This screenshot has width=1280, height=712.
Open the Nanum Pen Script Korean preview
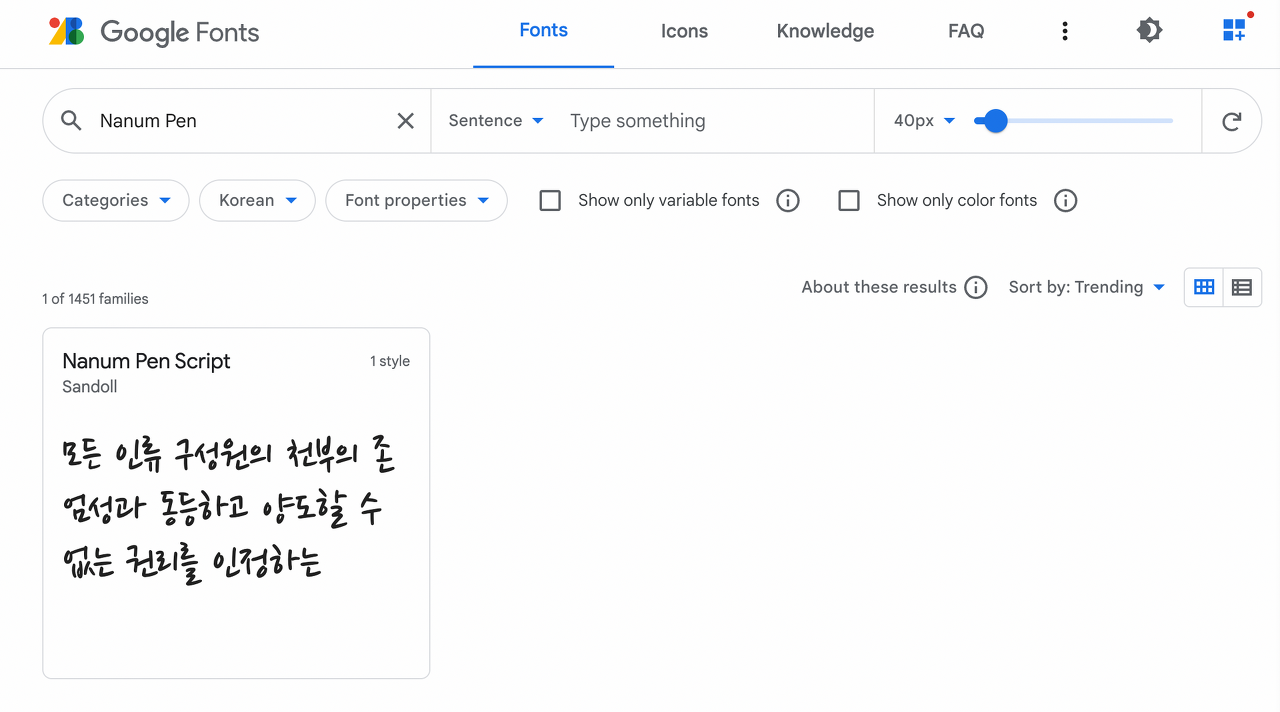tap(230, 510)
